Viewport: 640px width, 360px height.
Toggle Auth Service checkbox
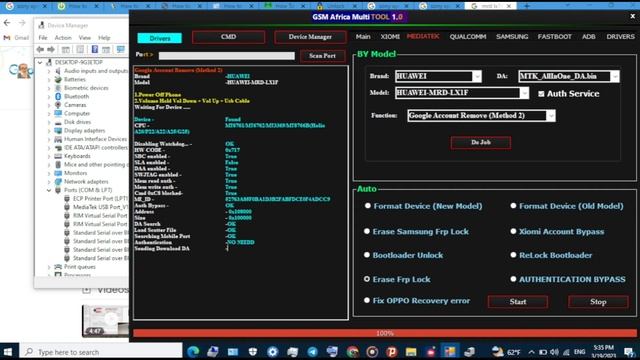pyautogui.click(x=541, y=94)
